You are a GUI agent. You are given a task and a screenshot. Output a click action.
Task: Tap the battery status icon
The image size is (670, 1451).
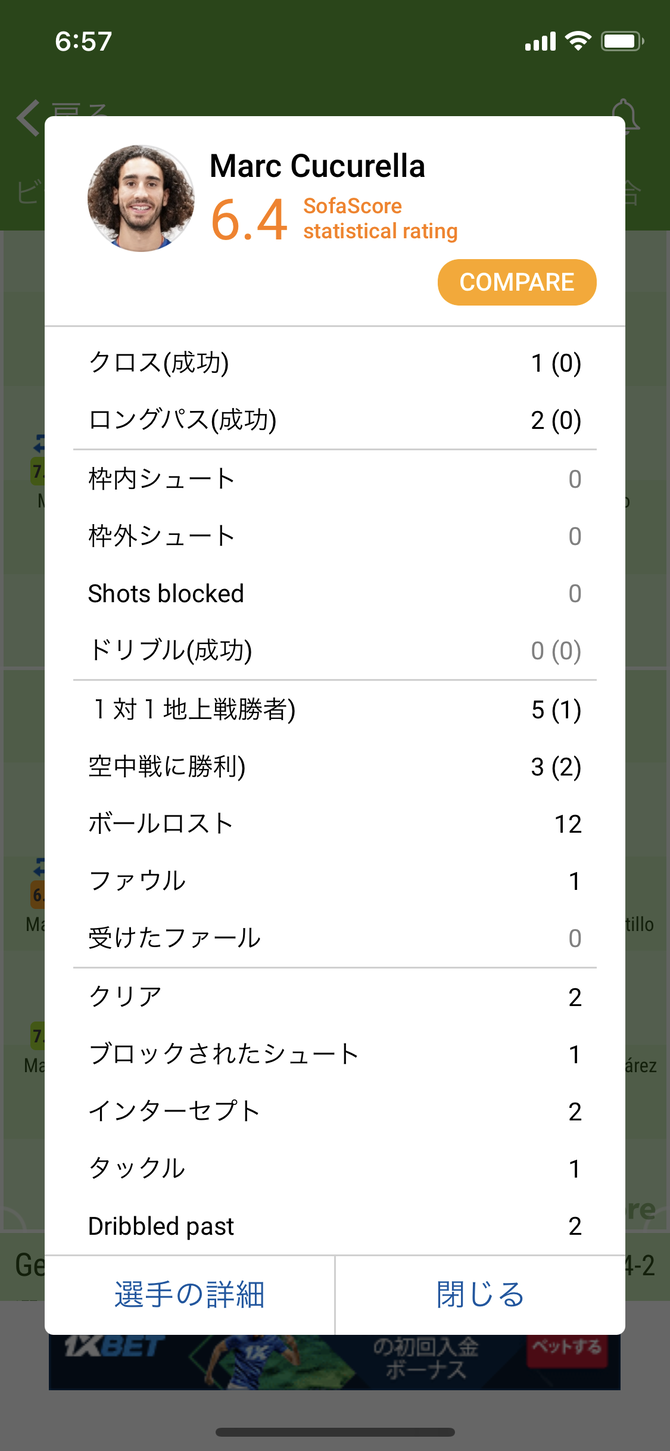[622, 41]
